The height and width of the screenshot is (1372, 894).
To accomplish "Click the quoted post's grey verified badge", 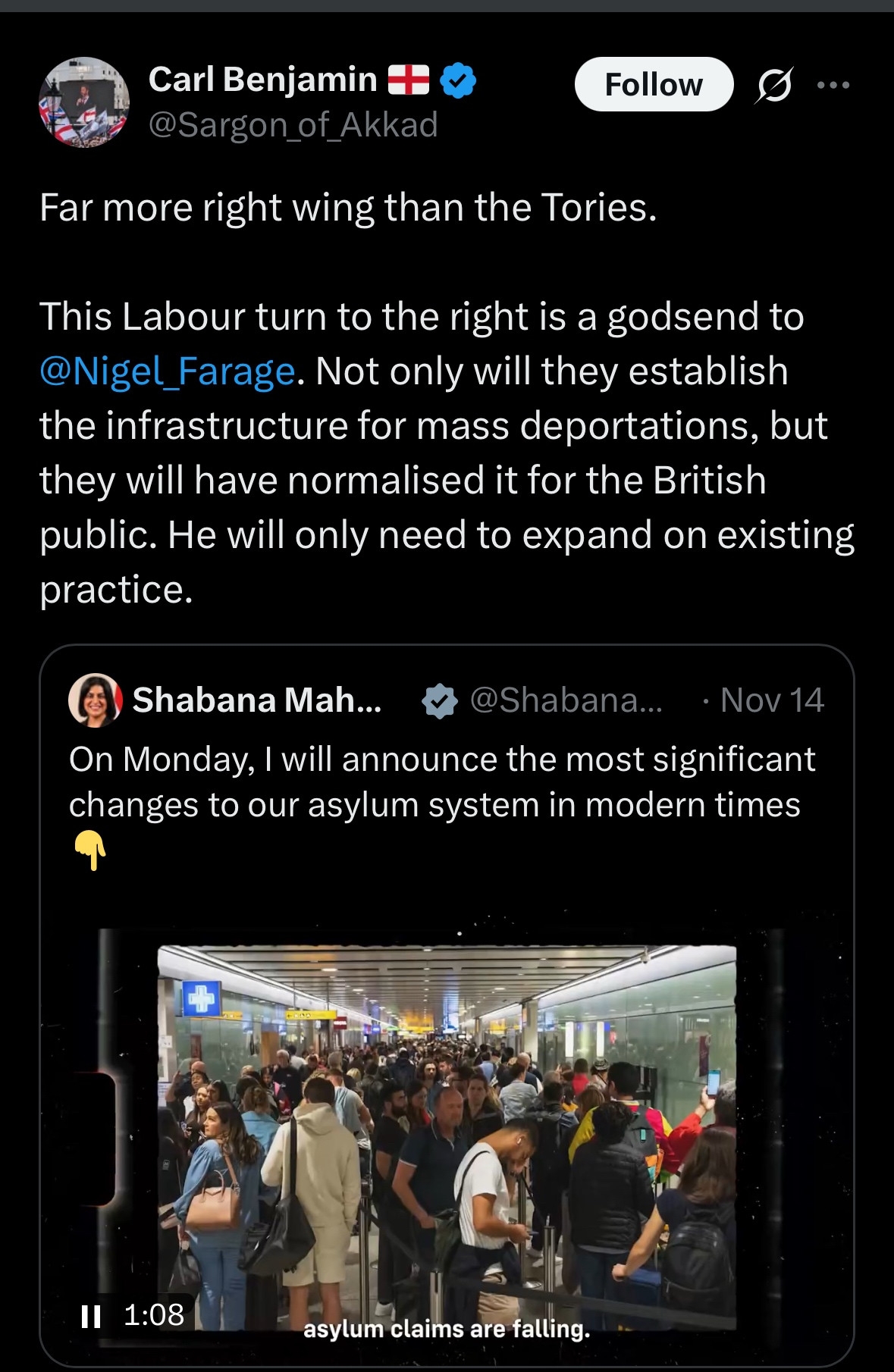I will coord(439,701).
